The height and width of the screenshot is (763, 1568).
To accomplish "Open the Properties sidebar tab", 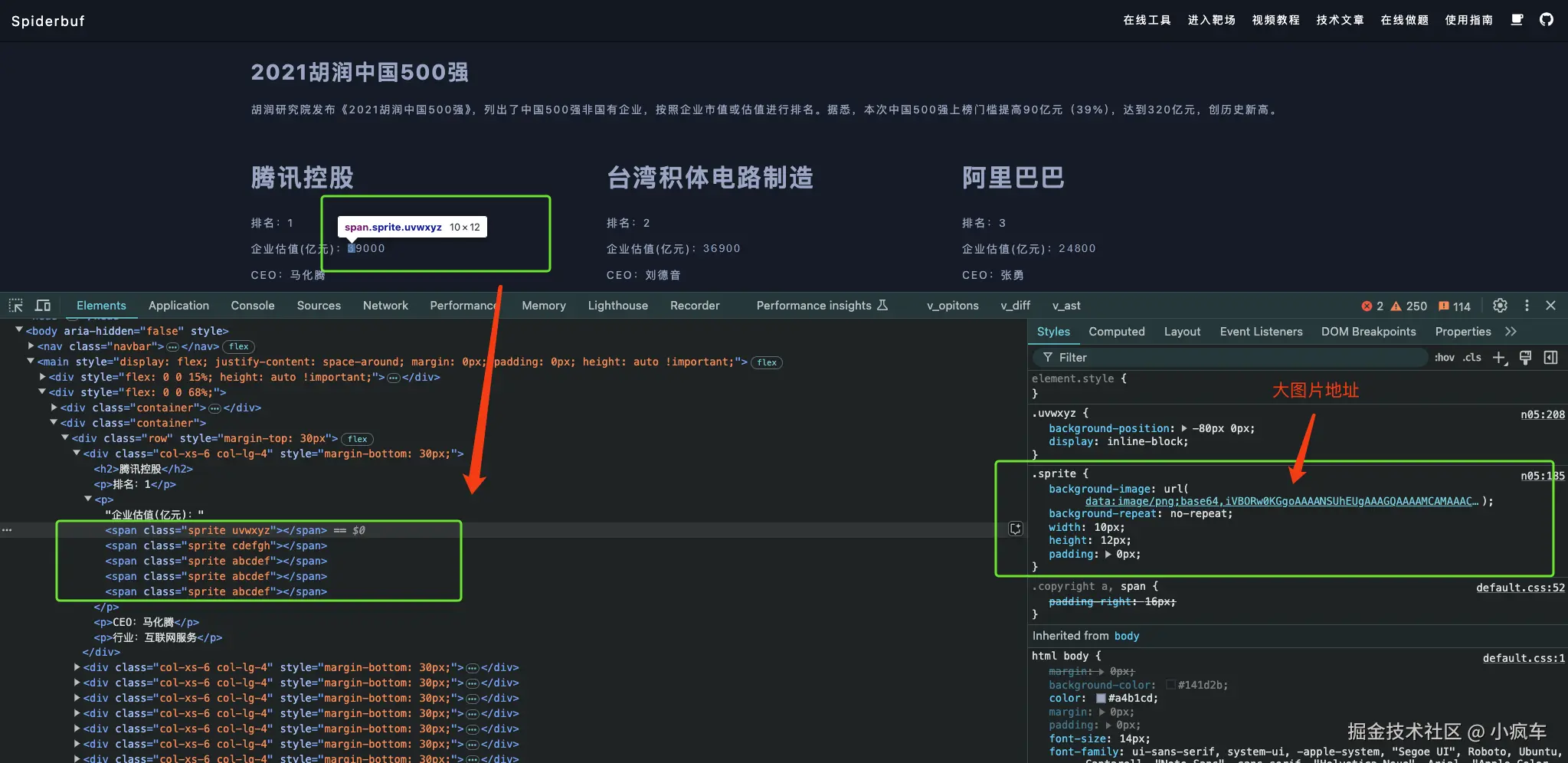I will [1463, 332].
